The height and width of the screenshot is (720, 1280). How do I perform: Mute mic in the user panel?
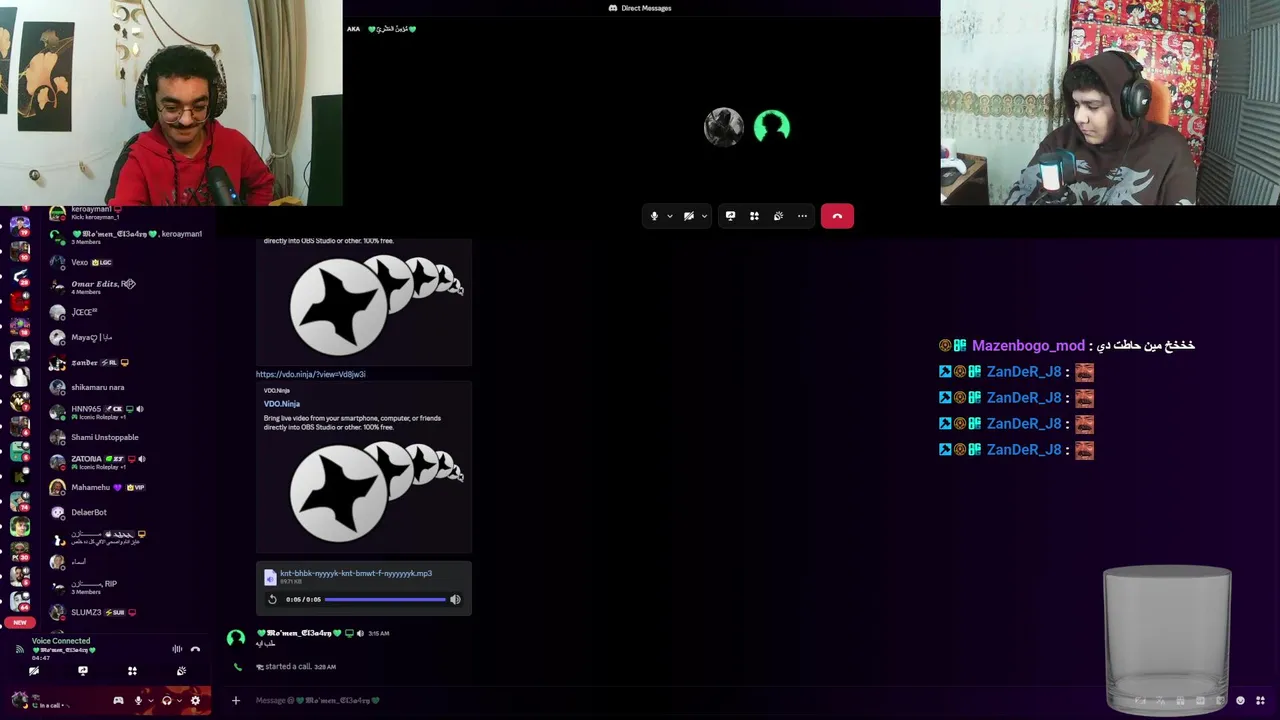138,700
